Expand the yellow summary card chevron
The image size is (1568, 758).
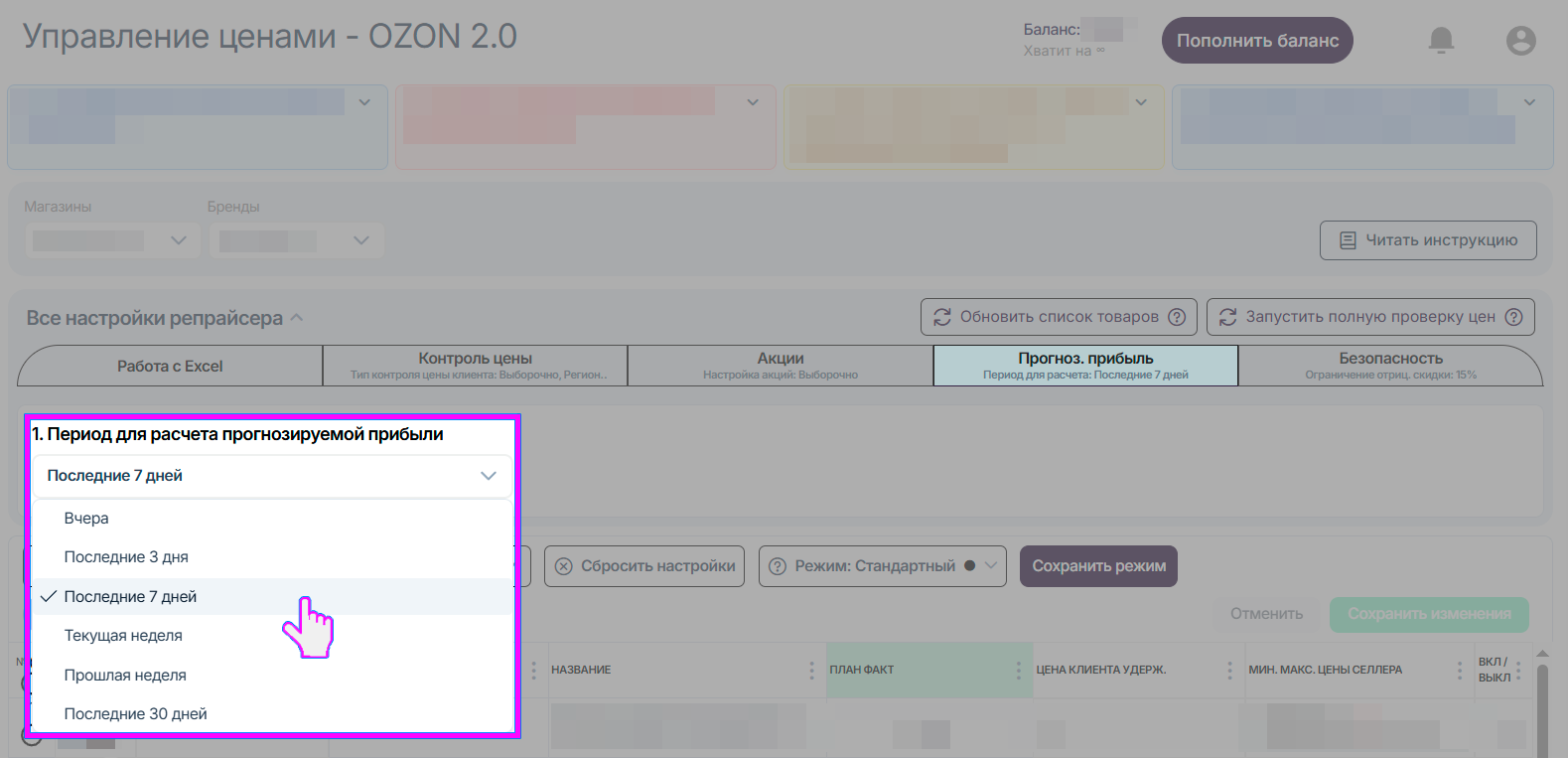(1141, 102)
